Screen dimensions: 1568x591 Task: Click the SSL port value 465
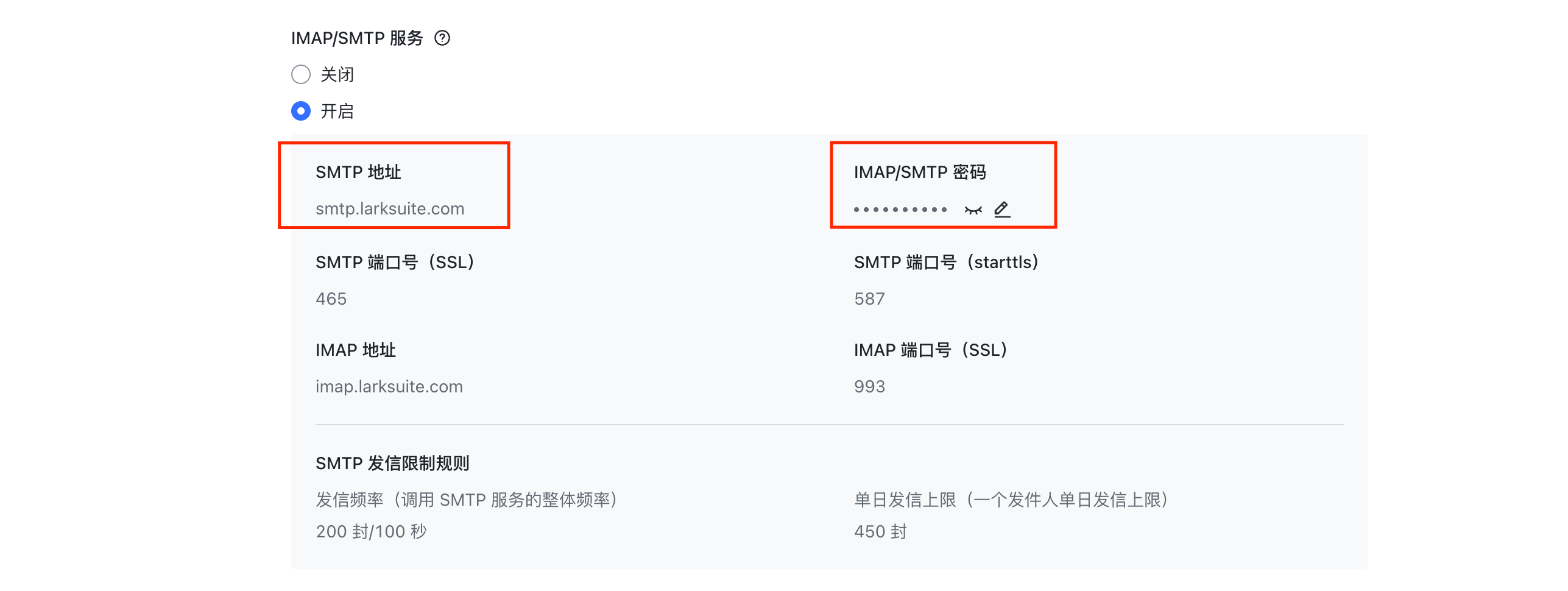(x=331, y=299)
